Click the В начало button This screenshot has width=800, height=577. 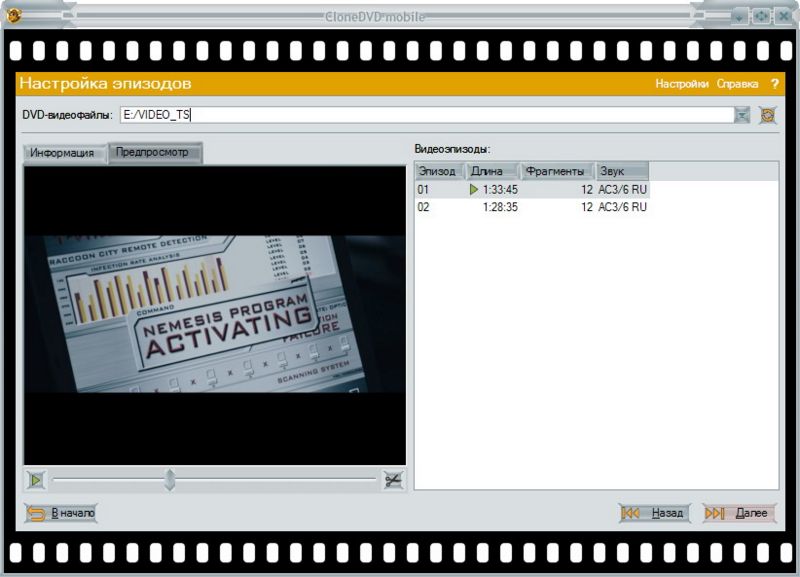(x=61, y=513)
